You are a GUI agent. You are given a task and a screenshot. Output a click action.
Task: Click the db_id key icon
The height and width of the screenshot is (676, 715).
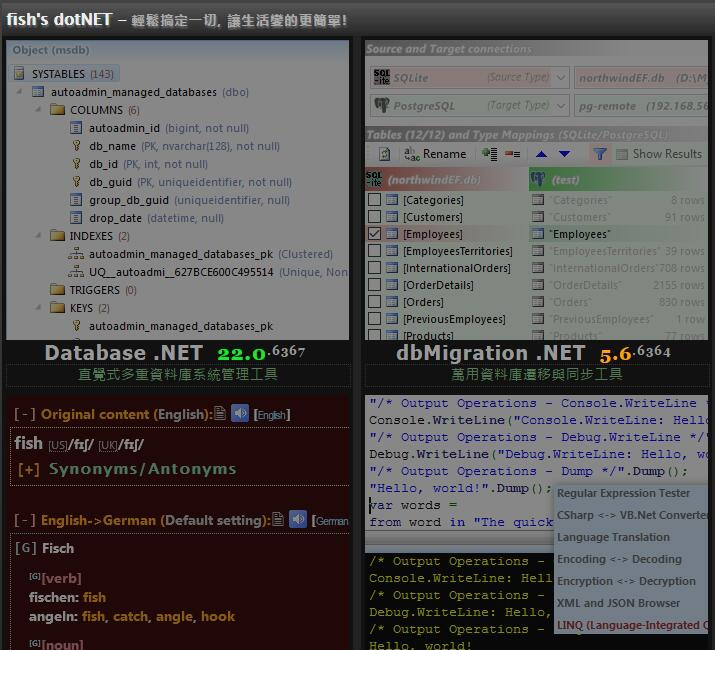(x=76, y=164)
